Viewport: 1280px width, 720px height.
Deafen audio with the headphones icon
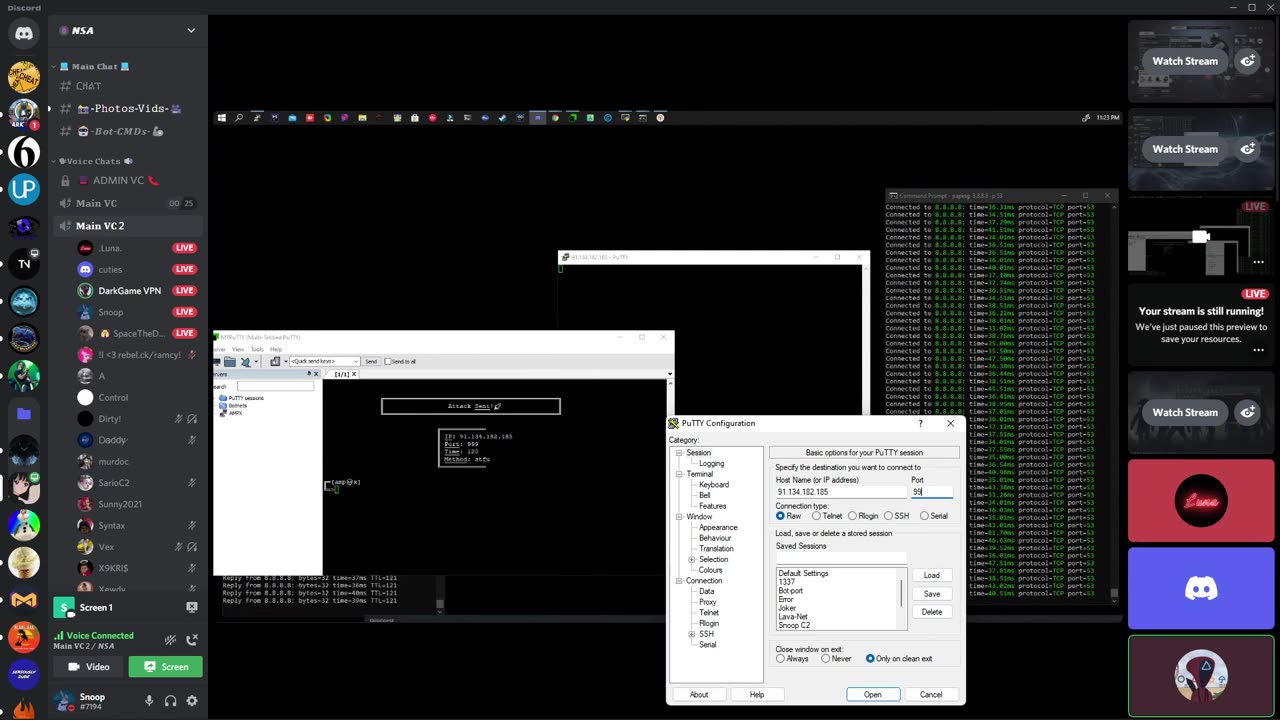(x=170, y=701)
